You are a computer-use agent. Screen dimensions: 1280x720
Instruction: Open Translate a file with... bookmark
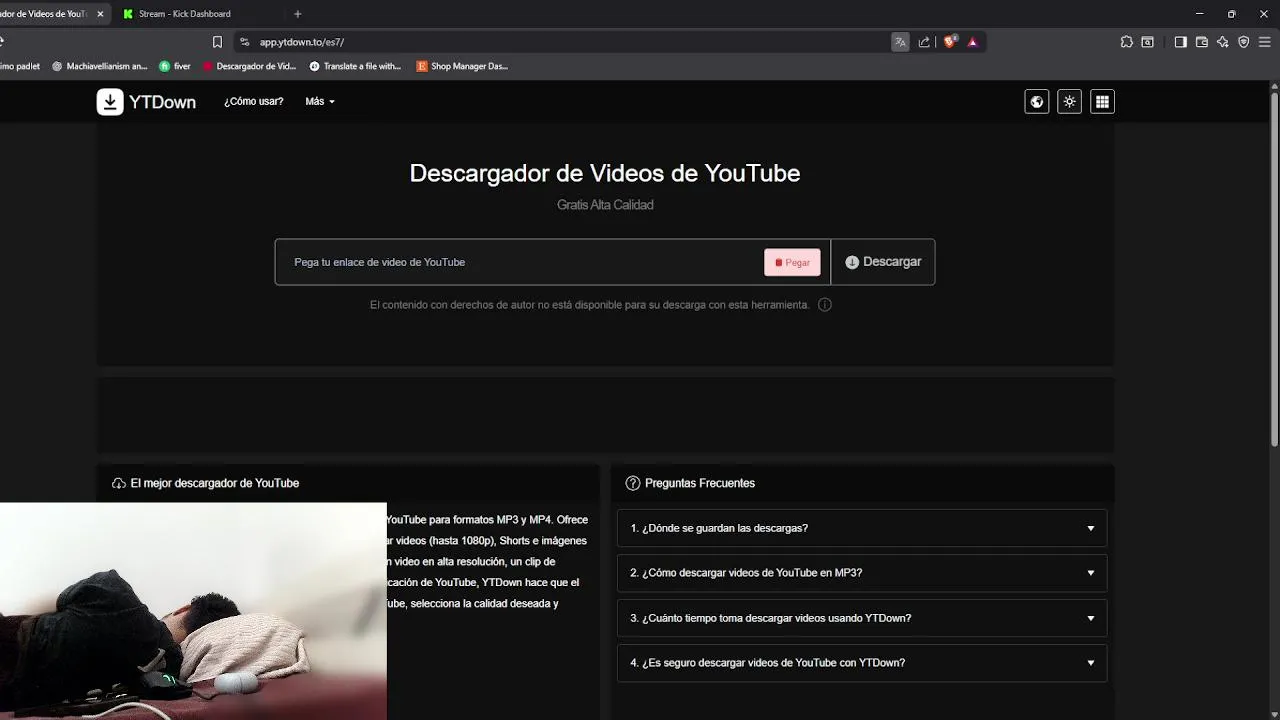355,66
